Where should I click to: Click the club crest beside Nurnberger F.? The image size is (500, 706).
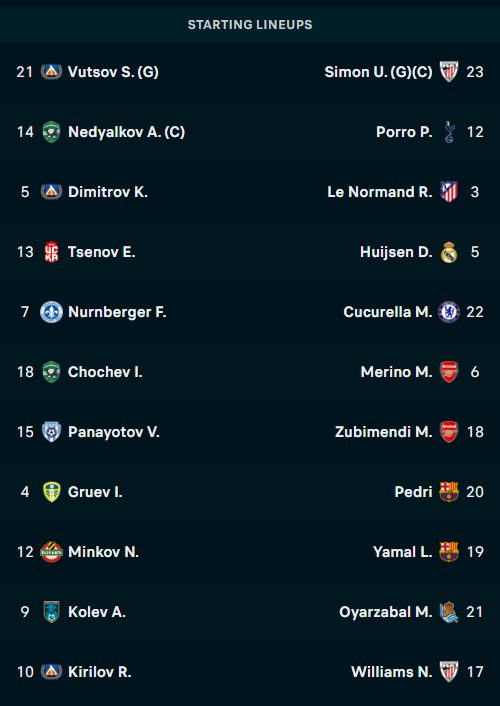pos(51,312)
